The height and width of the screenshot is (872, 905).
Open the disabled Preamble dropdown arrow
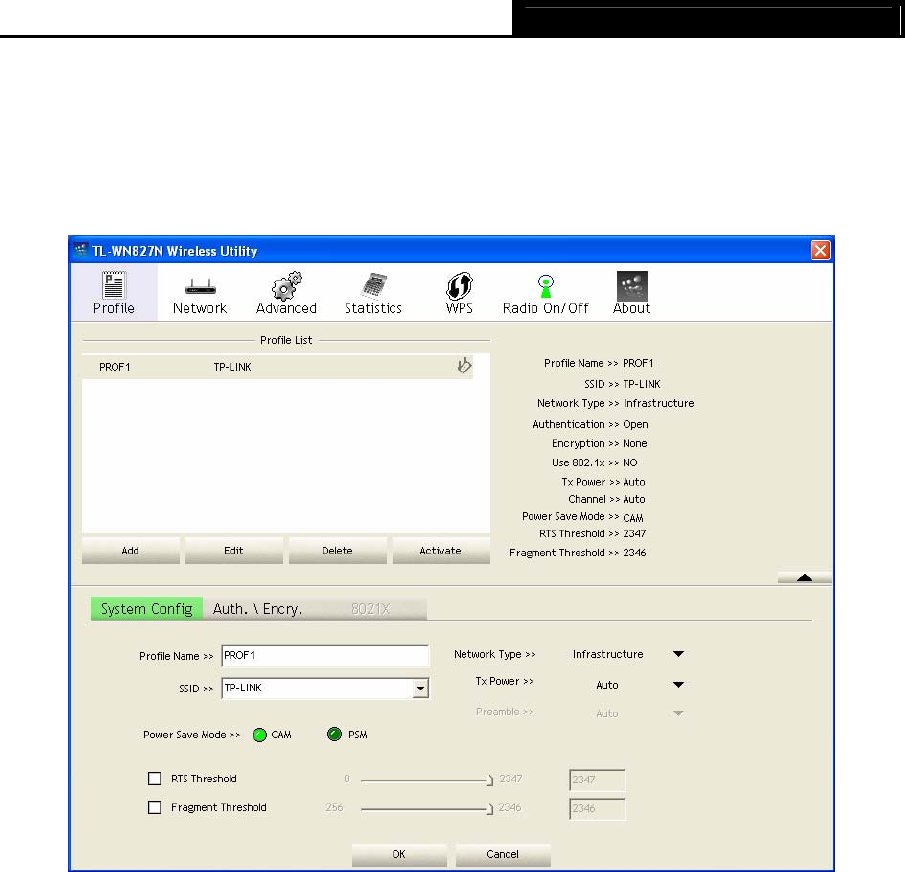[x=678, y=714]
